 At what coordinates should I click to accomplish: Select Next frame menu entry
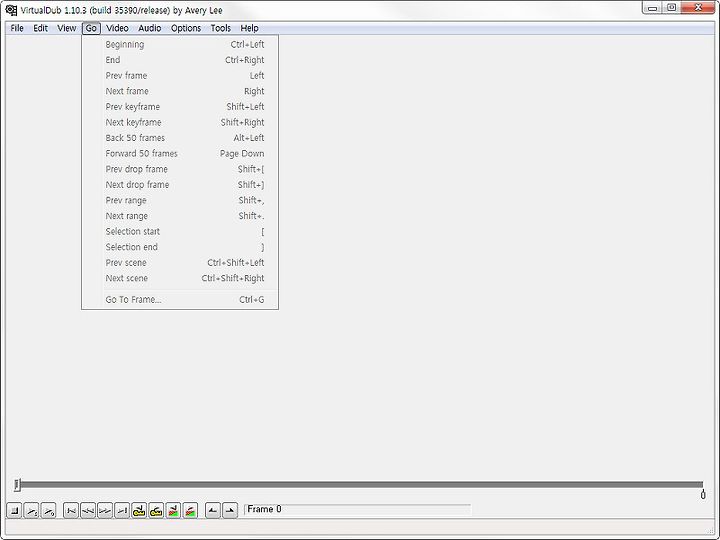point(180,91)
